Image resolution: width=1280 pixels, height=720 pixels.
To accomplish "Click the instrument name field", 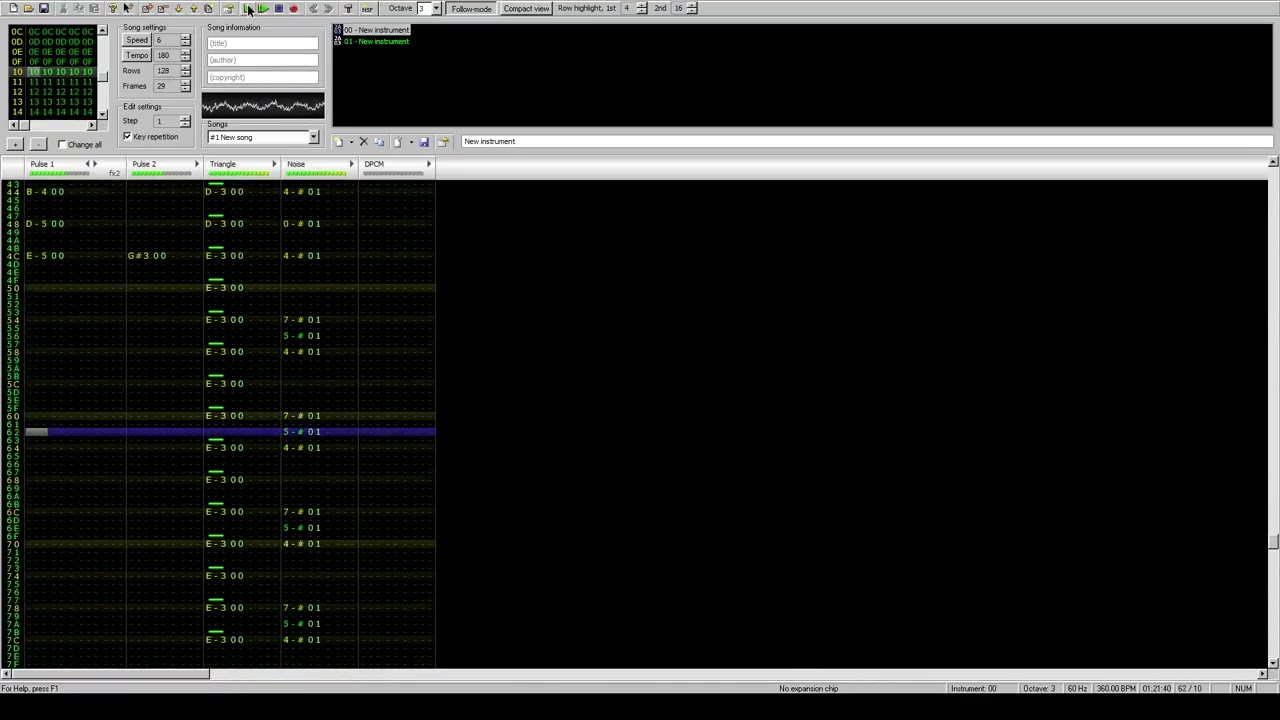I will (866, 142).
